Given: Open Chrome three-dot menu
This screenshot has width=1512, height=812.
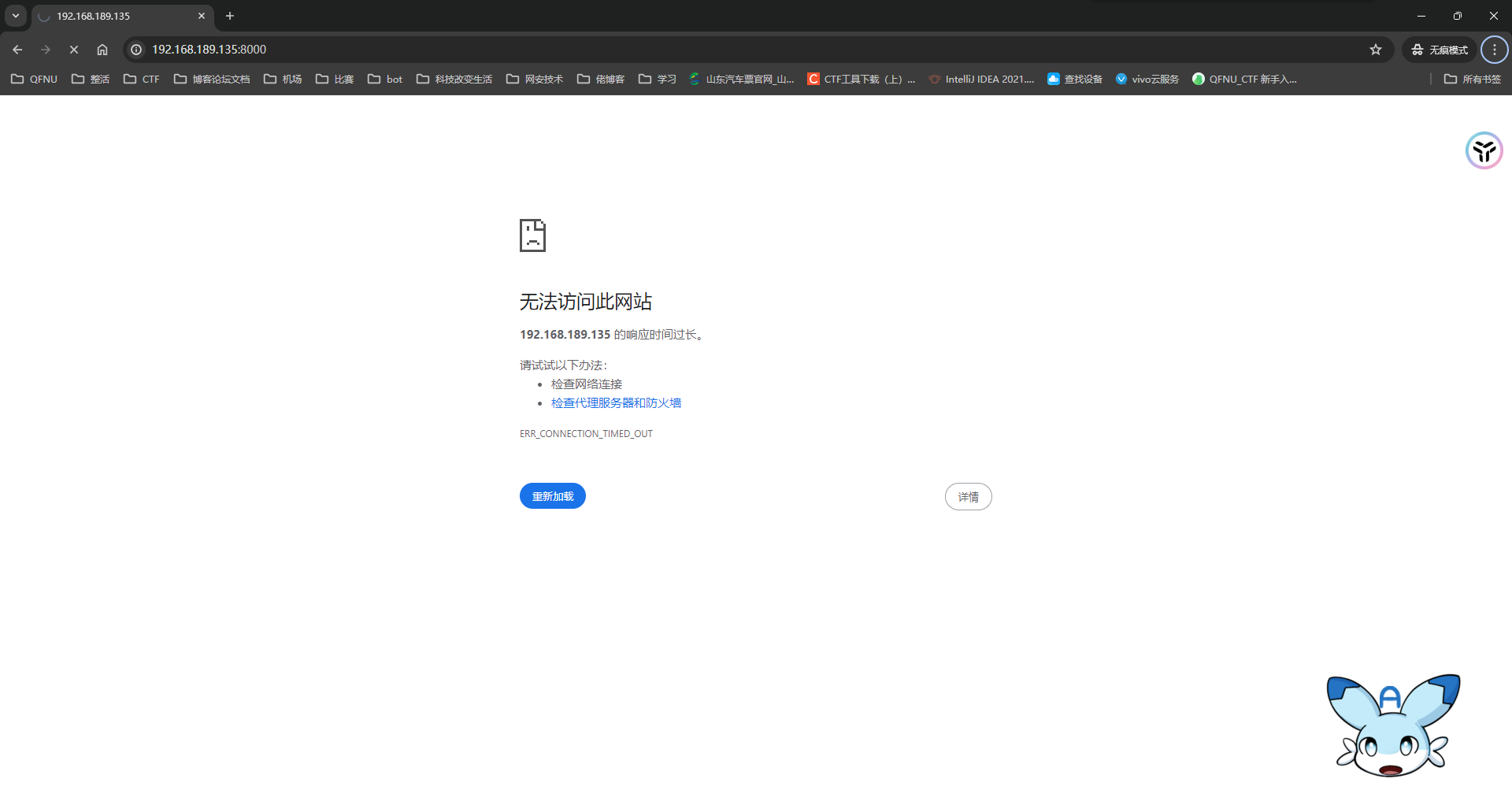Looking at the screenshot, I should click(1494, 50).
